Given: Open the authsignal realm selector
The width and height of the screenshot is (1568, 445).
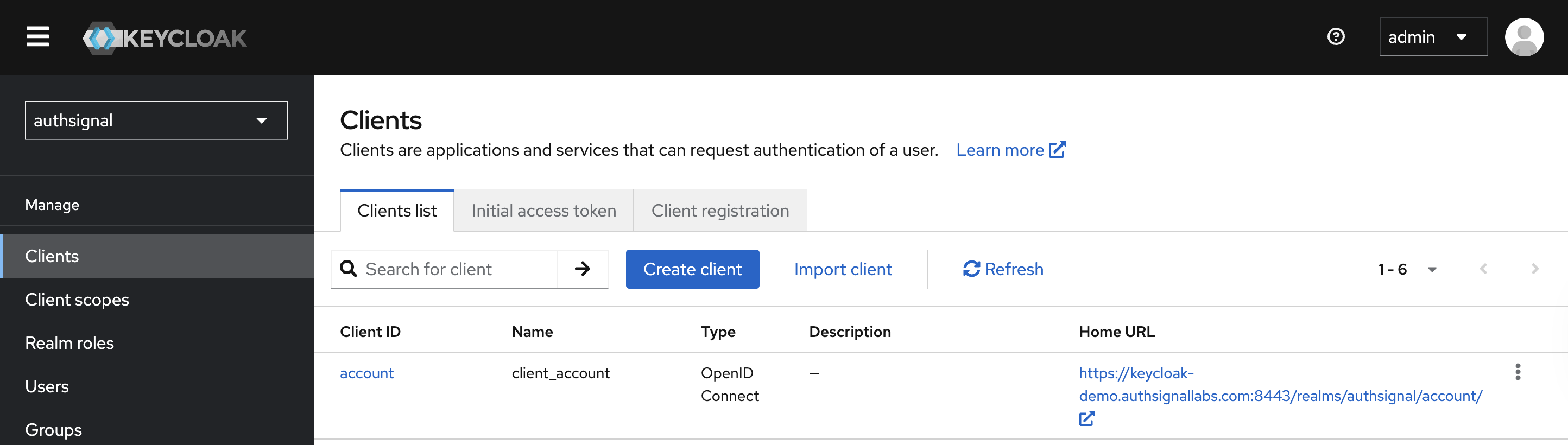Looking at the screenshot, I should (x=156, y=120).
